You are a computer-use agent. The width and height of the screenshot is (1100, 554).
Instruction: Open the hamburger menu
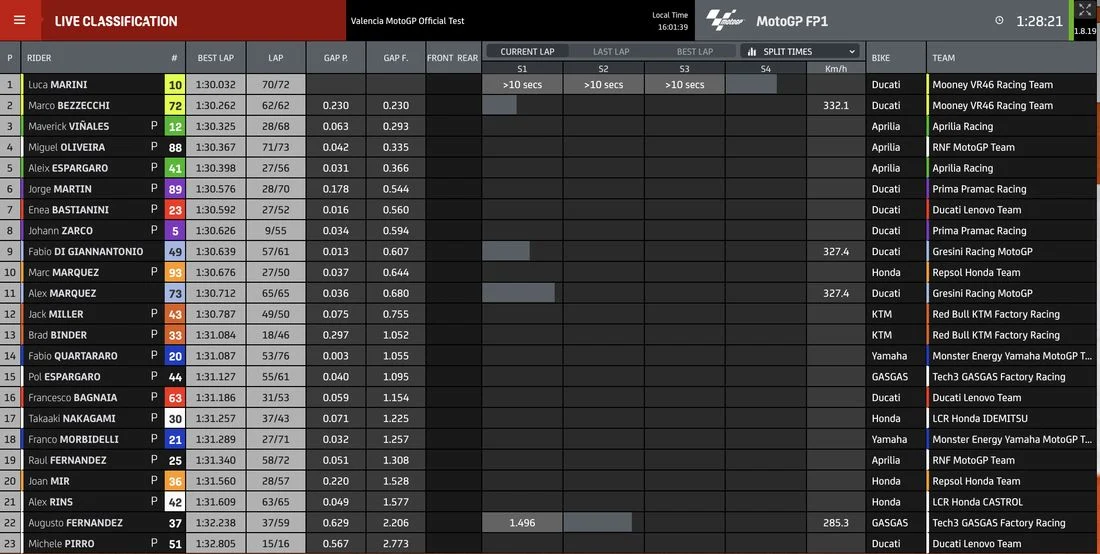click(20, 20)
